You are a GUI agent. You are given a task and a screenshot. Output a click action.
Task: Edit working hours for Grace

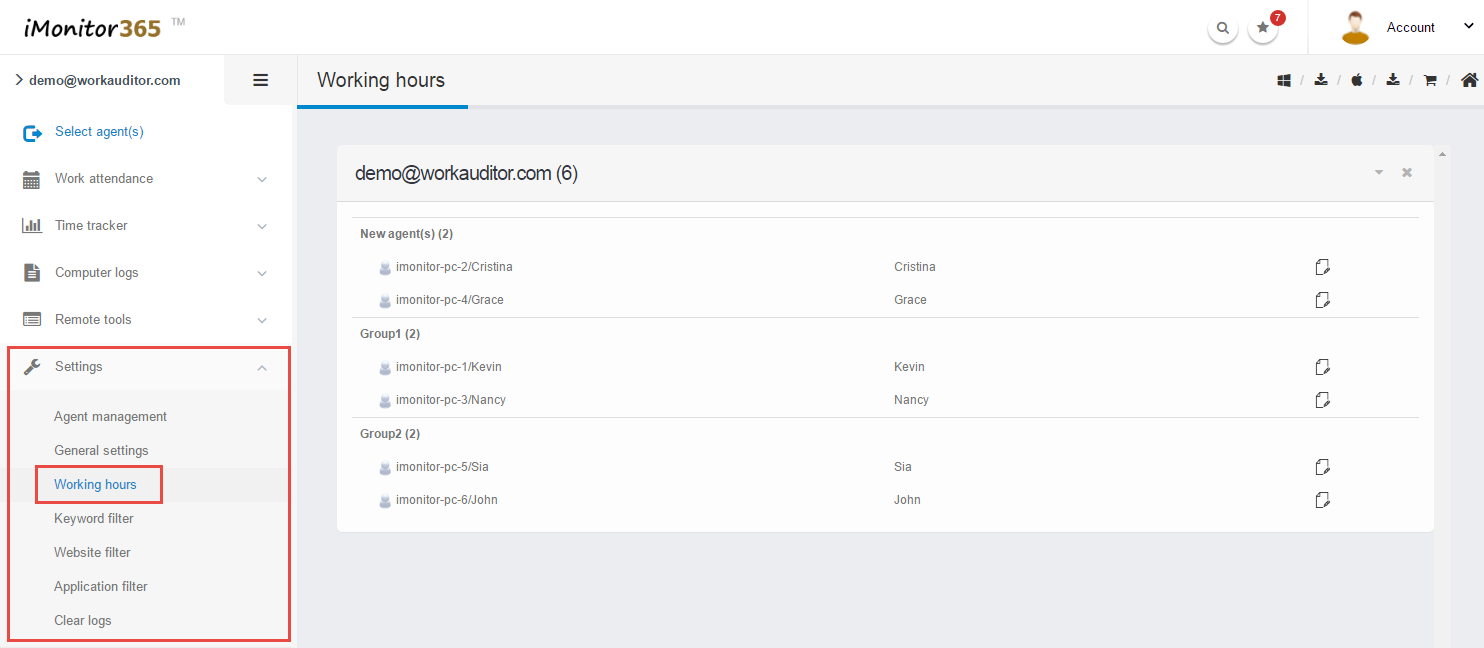[1322, 300]
